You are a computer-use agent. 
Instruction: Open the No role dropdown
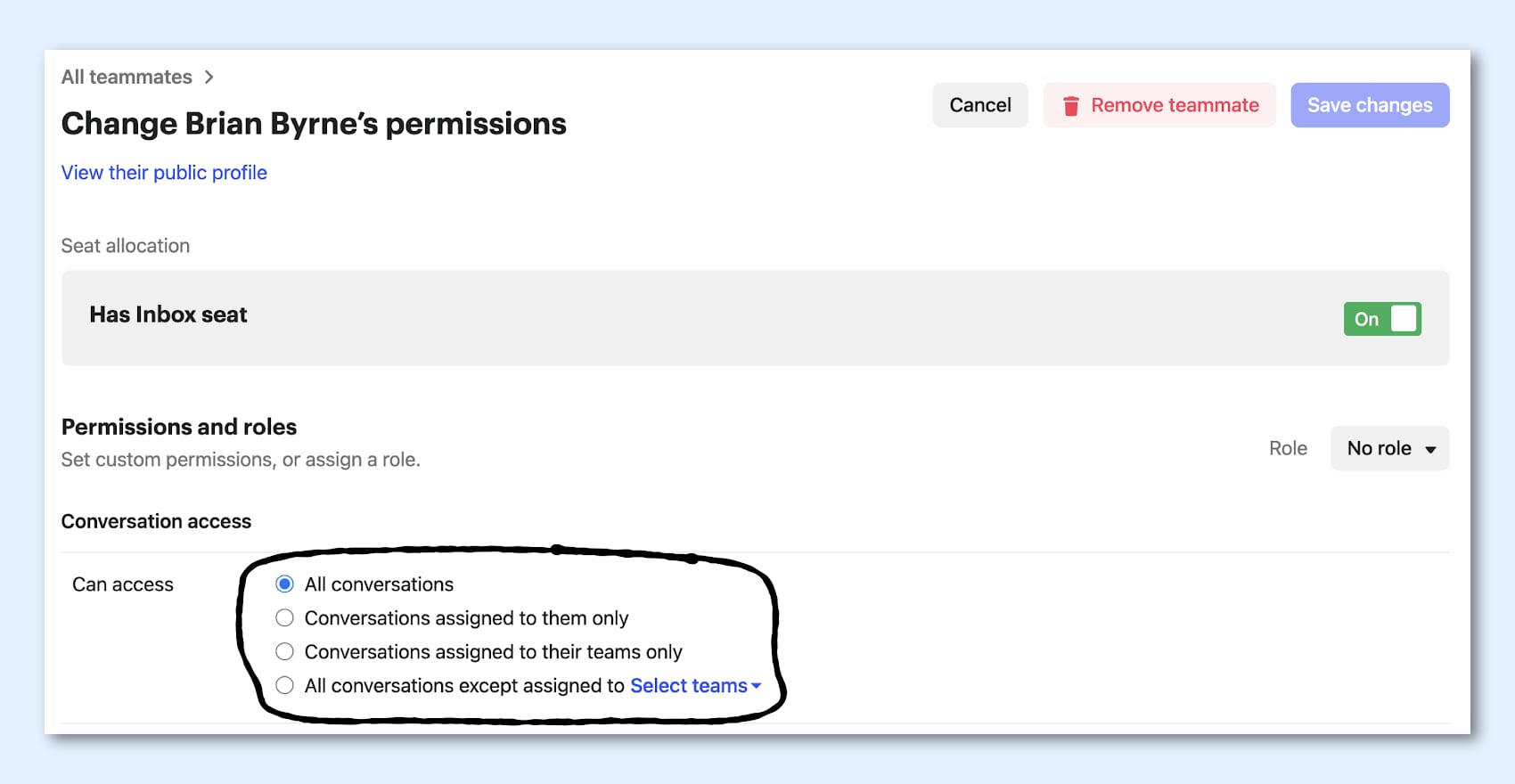pos(1389,448)
